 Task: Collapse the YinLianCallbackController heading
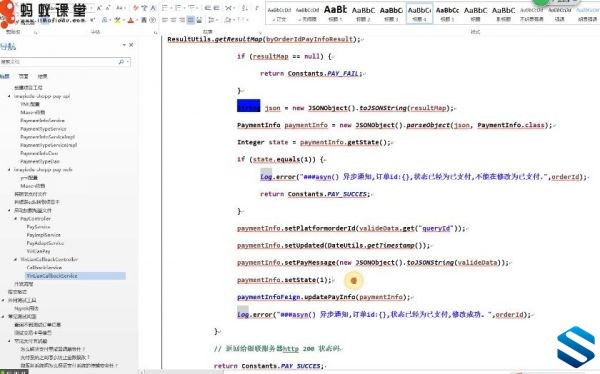point(15,260)
